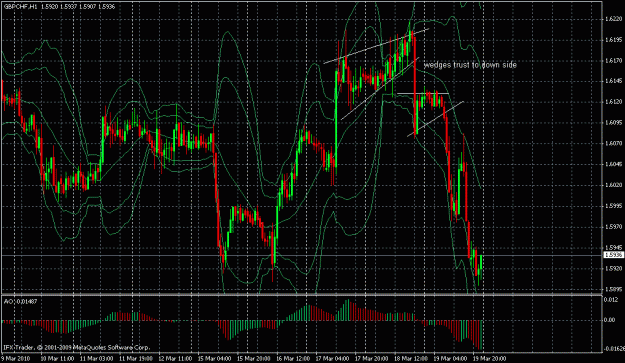The image size is (625, 363).
Task: Click the 0.012 value on AO scale
Action: [610, 299]
